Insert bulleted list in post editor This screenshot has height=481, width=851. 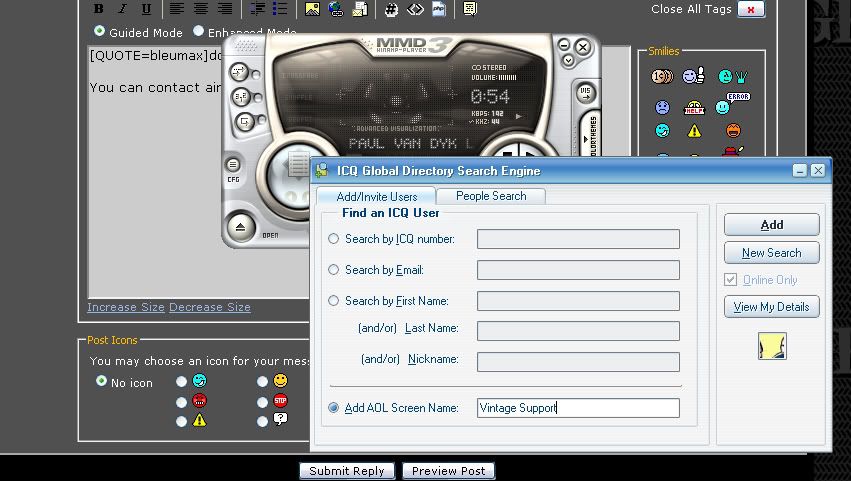click(x=280, y=9)
